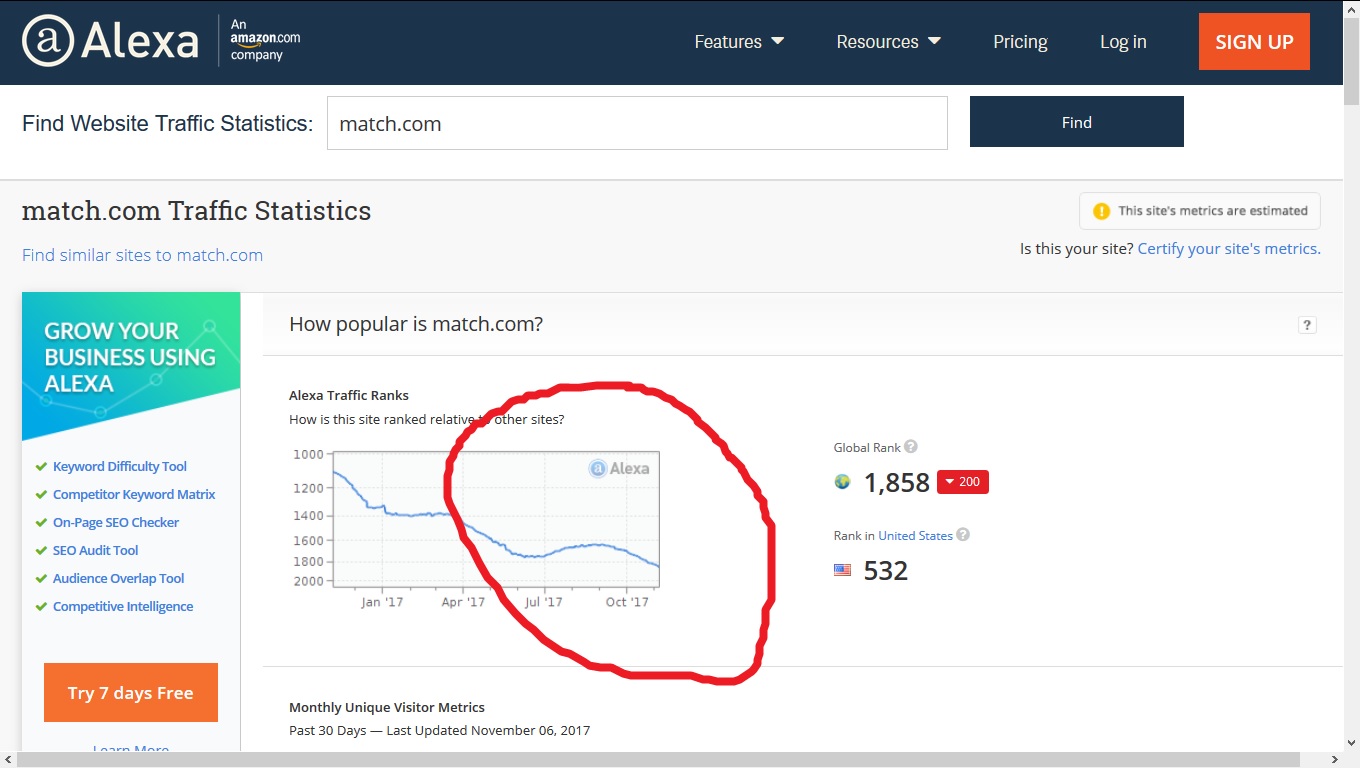Click the Grow Your Business Using Alexa banner

tap(131, 364)
